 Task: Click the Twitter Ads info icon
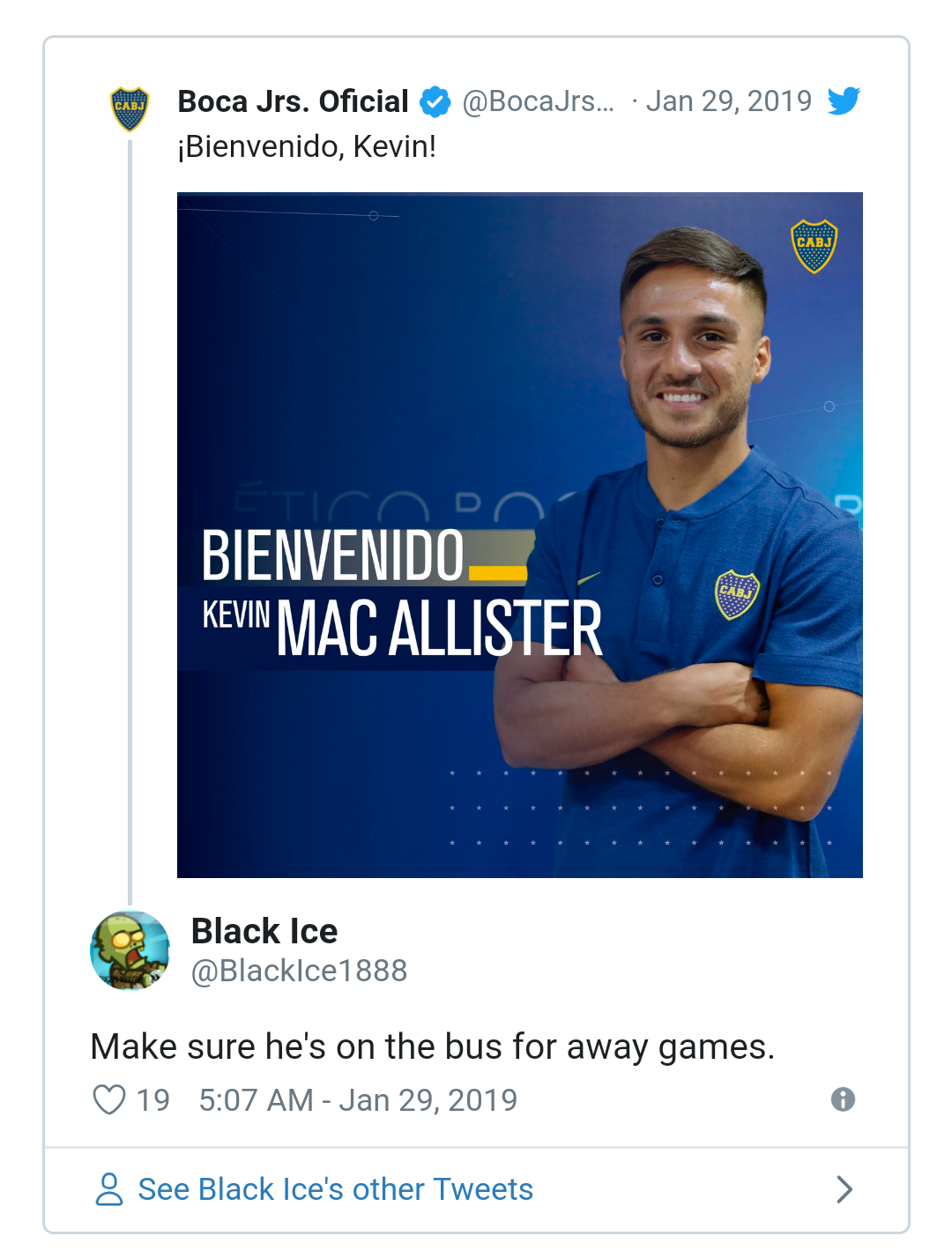click(x=843, y=1099)
